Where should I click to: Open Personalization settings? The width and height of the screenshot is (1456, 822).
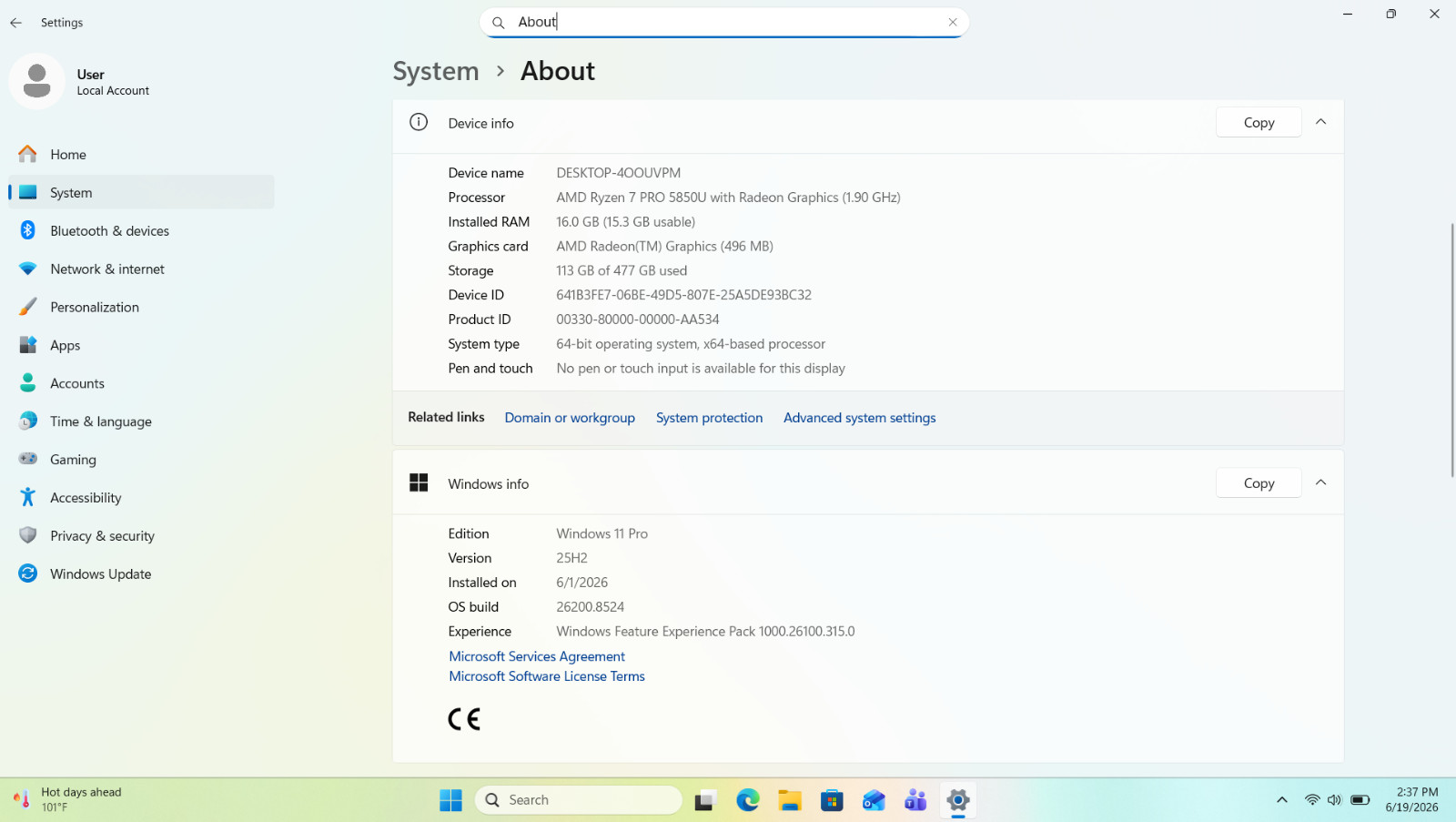141,308
